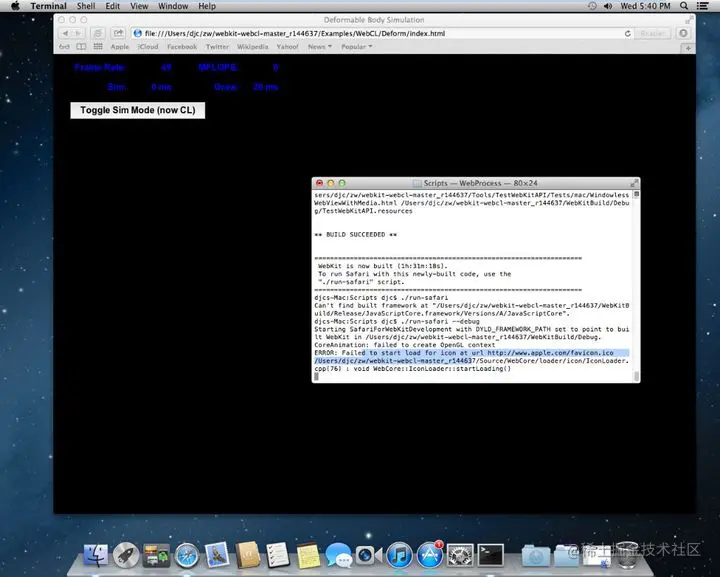Expand the Popular bookmarks dropdown
This screenshot has height=577, width=720.
pos(356,47)
